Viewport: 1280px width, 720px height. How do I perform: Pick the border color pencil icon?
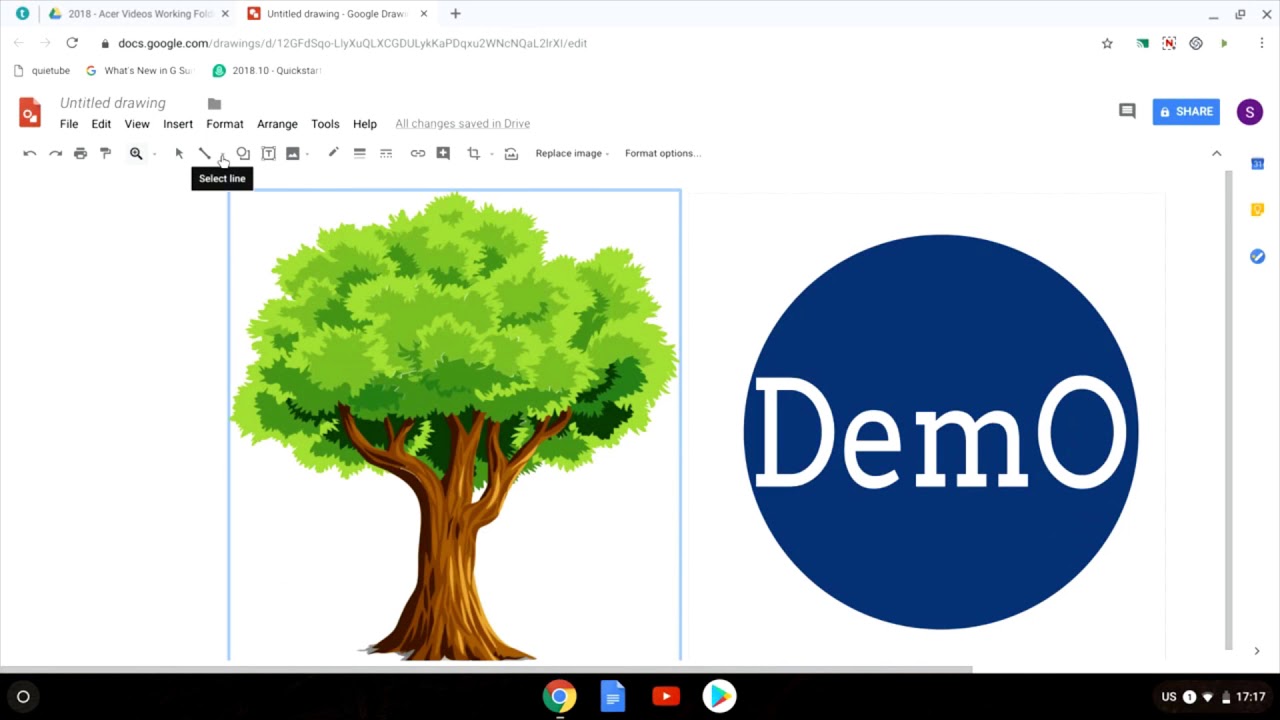(333, 153)
